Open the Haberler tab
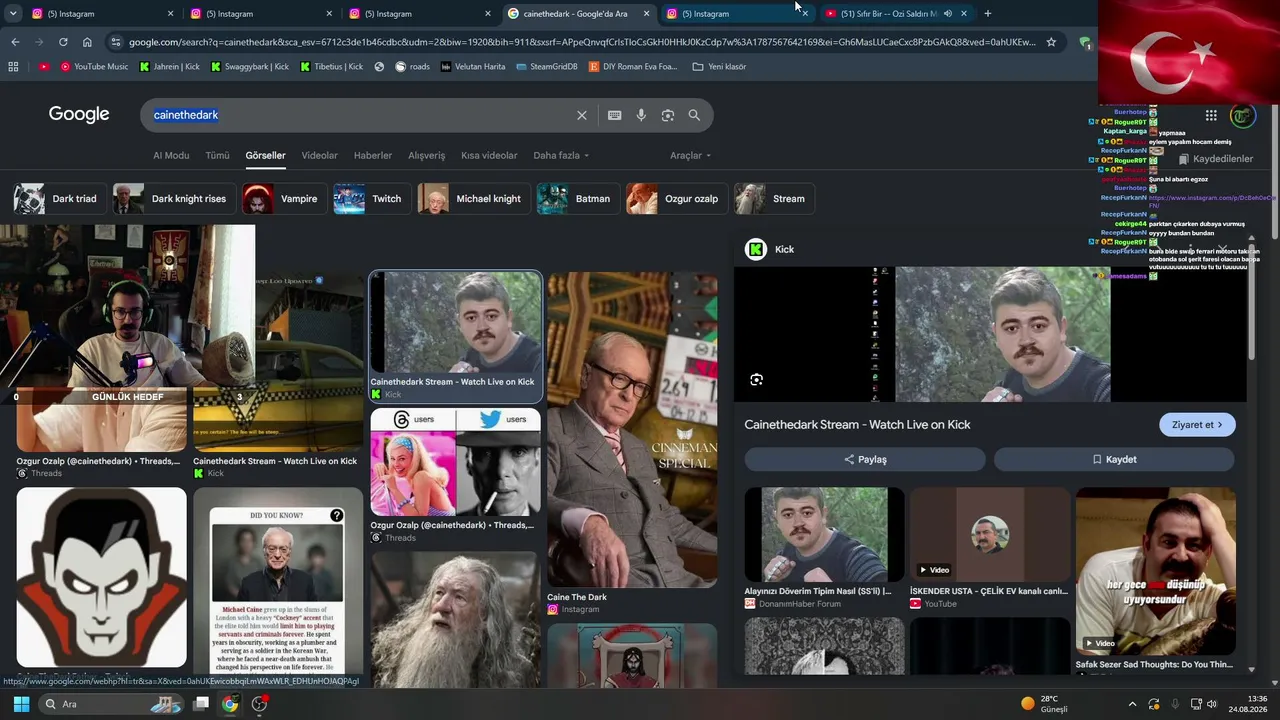Image resolution: width=1280 pixels, height=720 pixels. coord(373,156)
